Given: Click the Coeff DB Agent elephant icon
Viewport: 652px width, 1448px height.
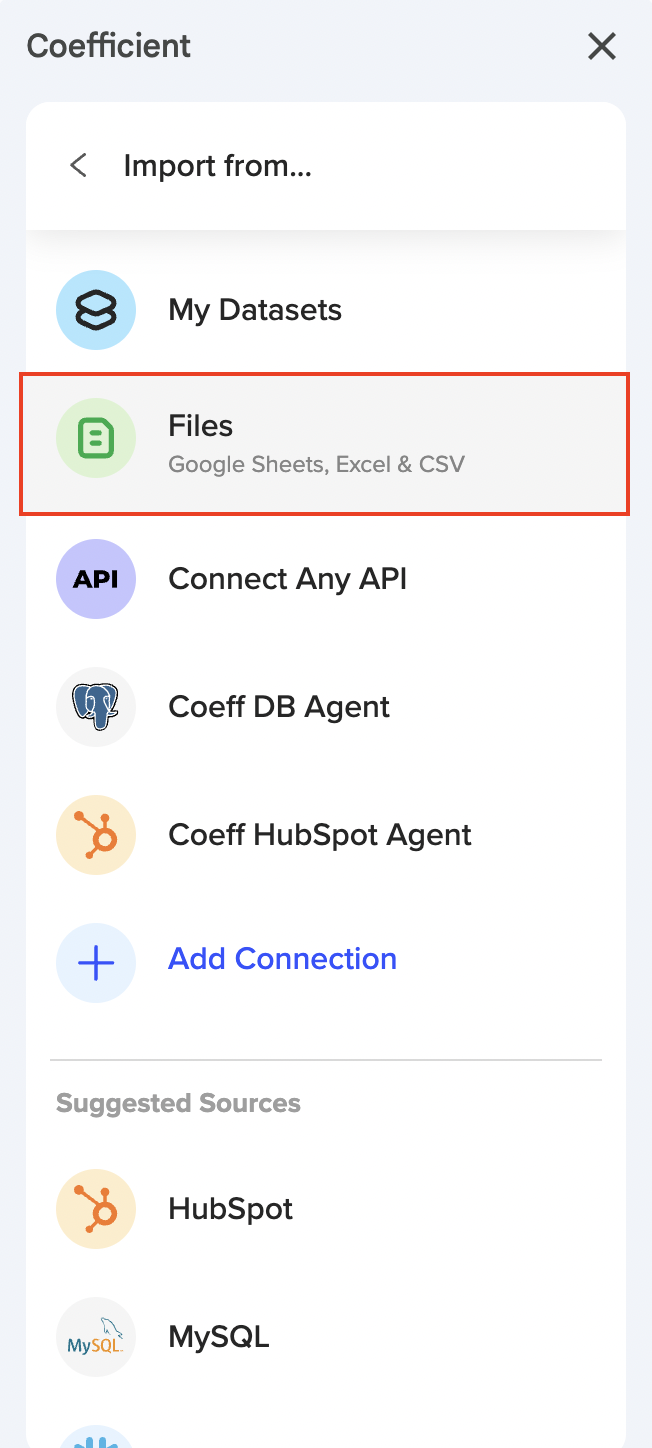Looking at the screenshot, I should tap(96, 707).
